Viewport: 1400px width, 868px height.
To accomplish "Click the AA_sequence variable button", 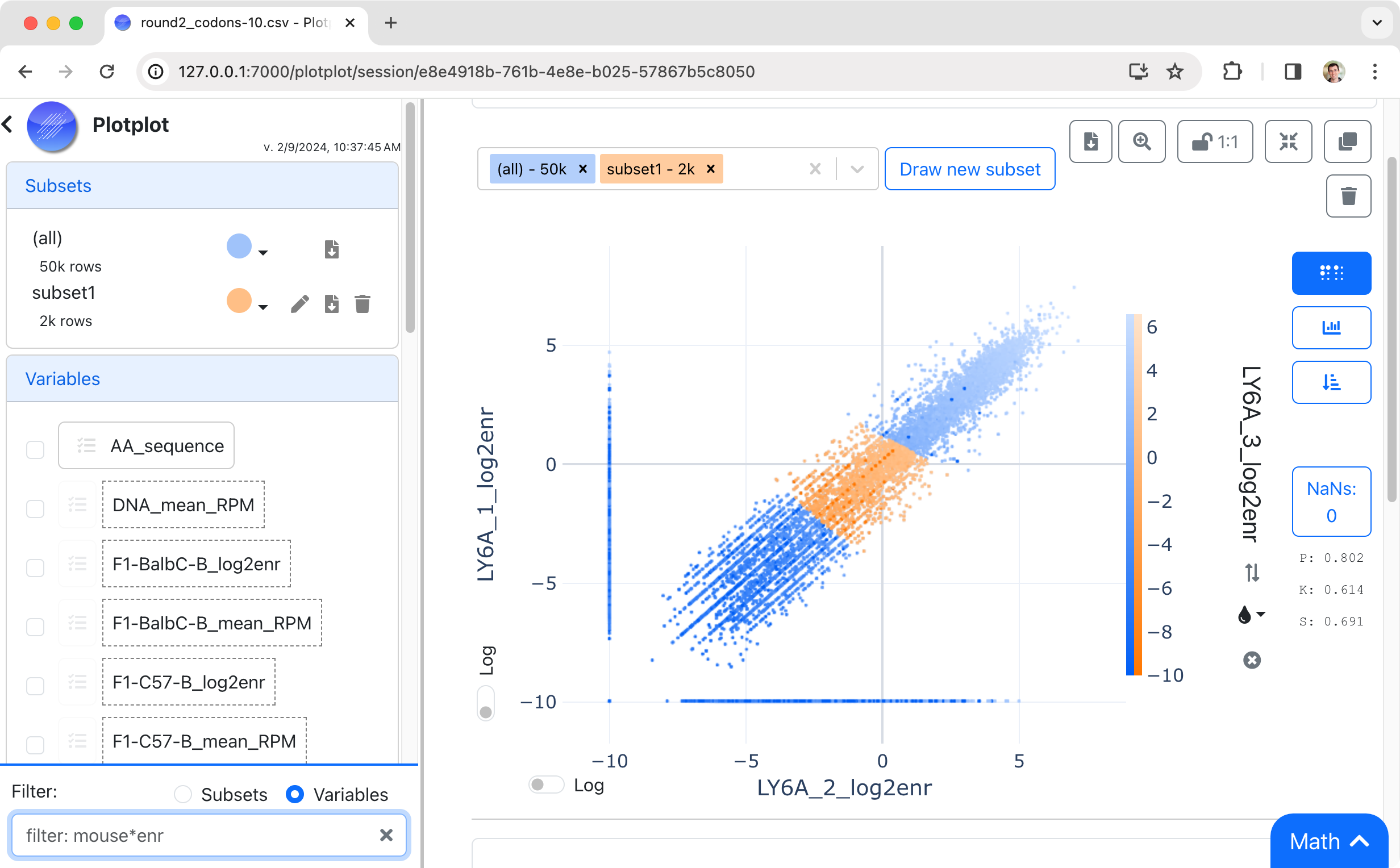I will (146, 445).
